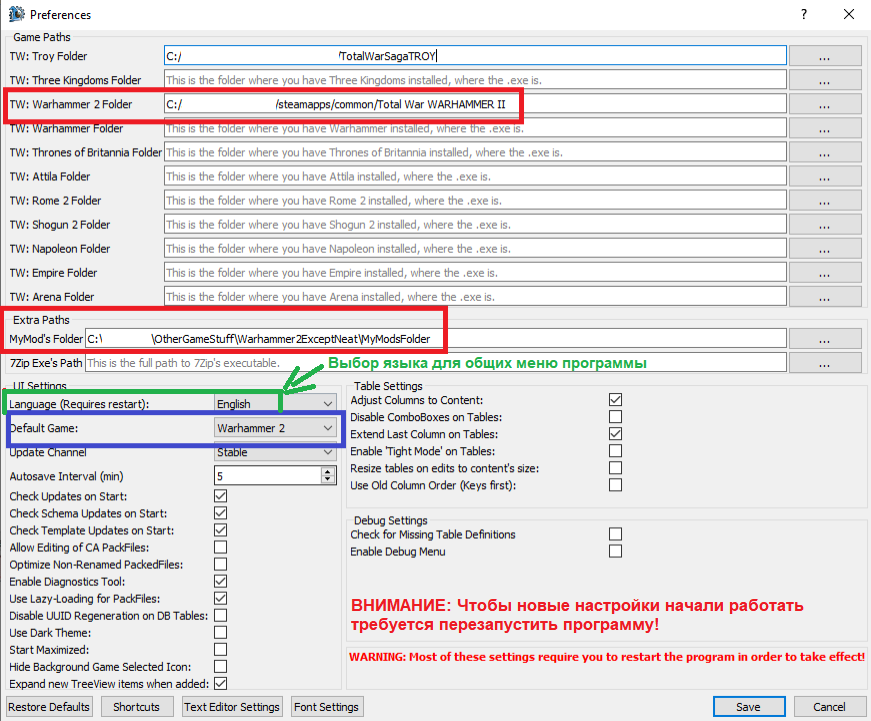The image size is (871, 721).
Task: Toggle Extend Last Column on Tables
Action: (615, 434)
